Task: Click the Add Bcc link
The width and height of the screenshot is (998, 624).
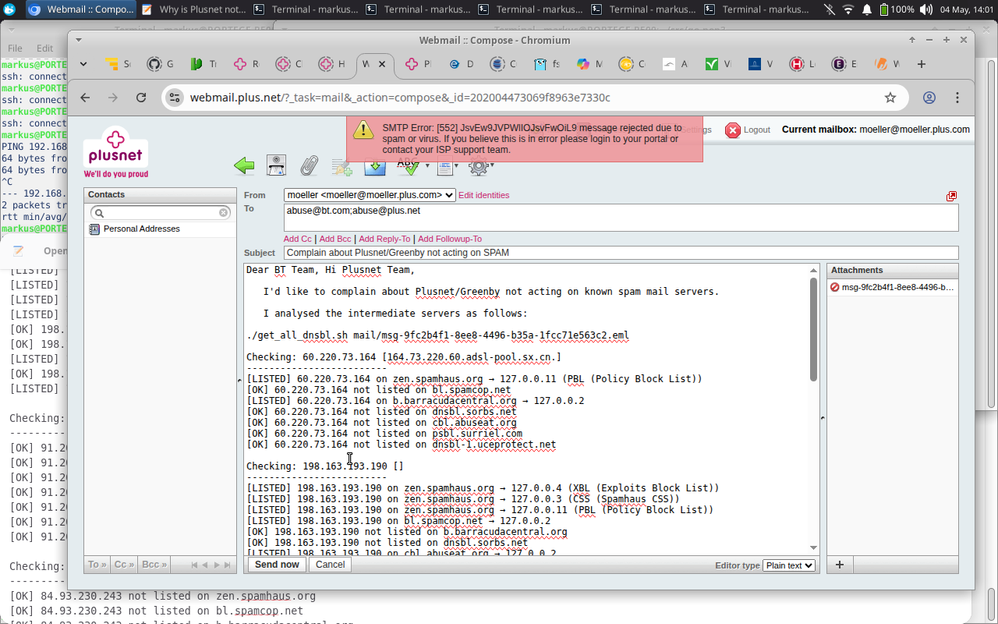Action: [335, 239]
